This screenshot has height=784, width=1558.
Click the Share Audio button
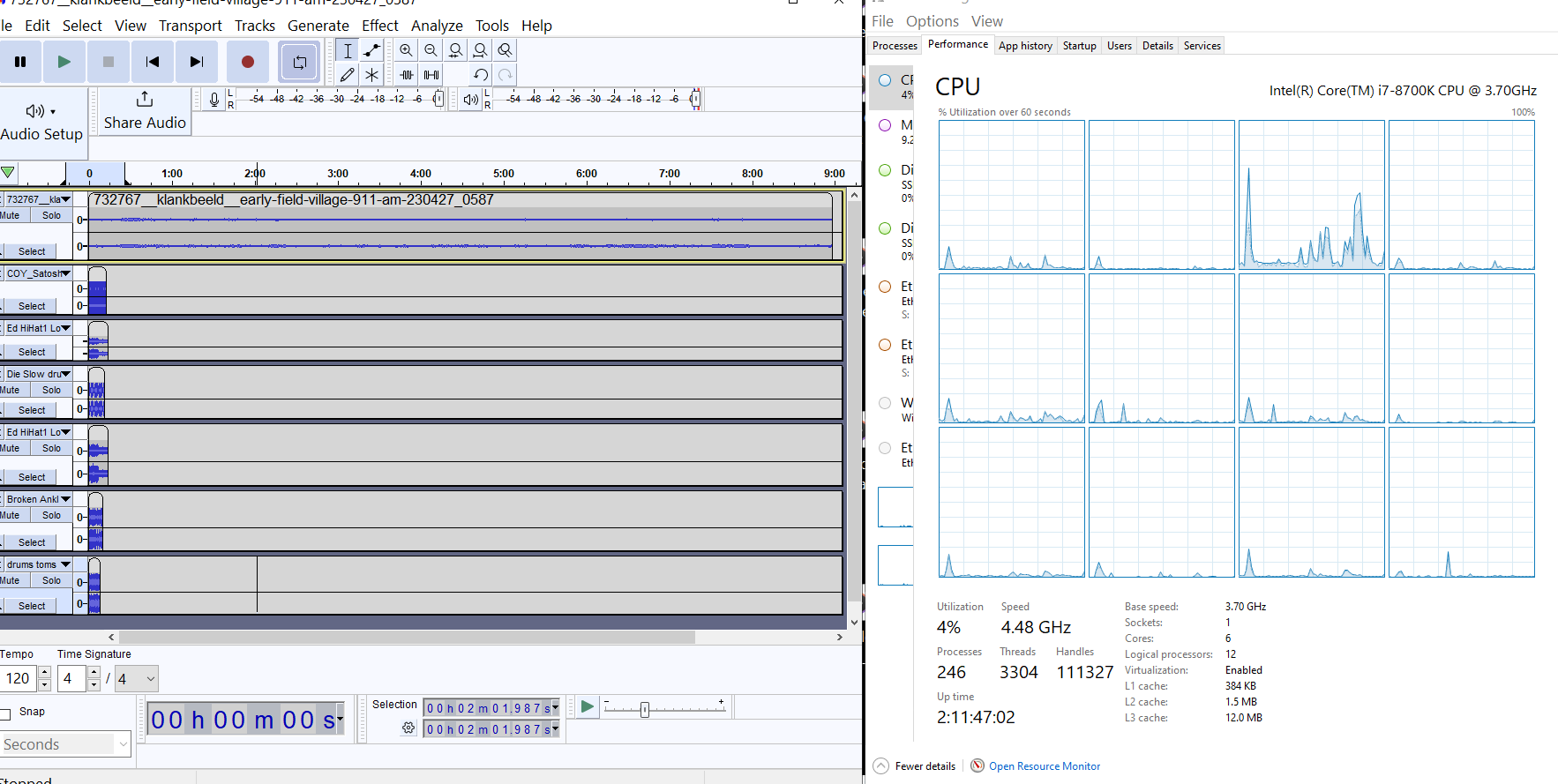click(145, 112)
